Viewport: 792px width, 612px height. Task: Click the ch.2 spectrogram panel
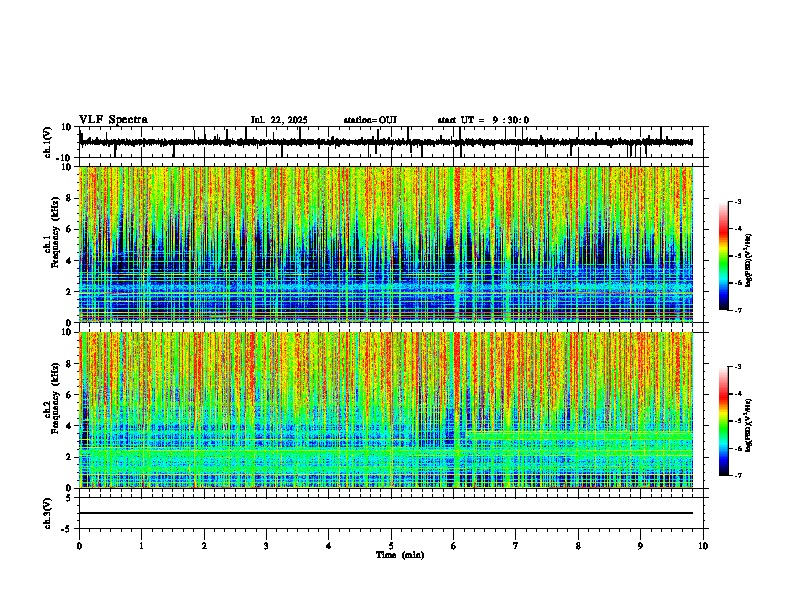click(386, 410)
